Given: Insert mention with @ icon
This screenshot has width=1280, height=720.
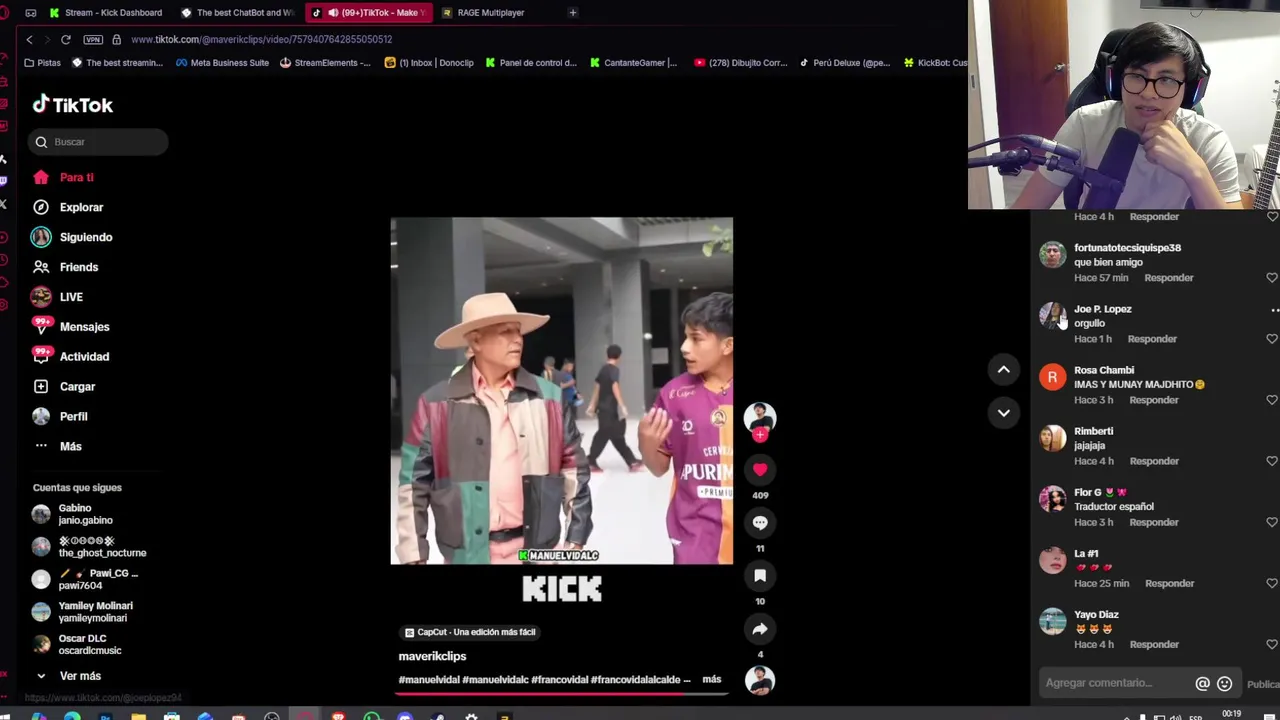Looking at the screenshot, I should 1202,684.
